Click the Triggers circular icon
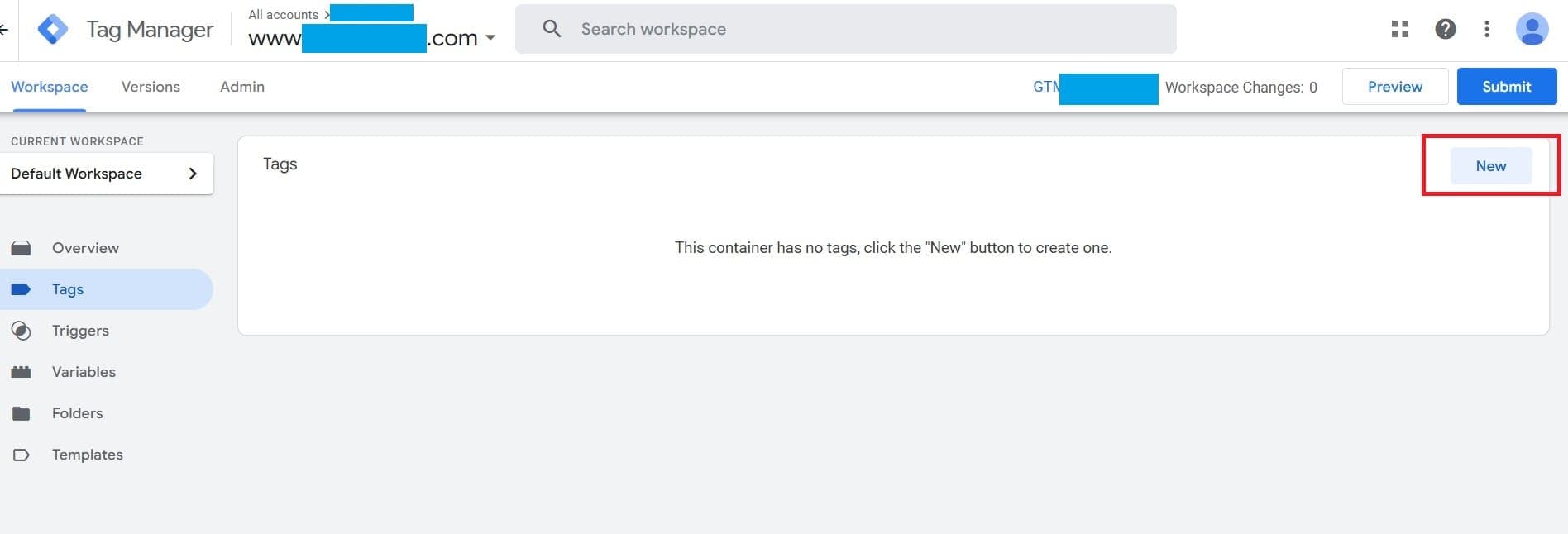 (x=22, y=331)
